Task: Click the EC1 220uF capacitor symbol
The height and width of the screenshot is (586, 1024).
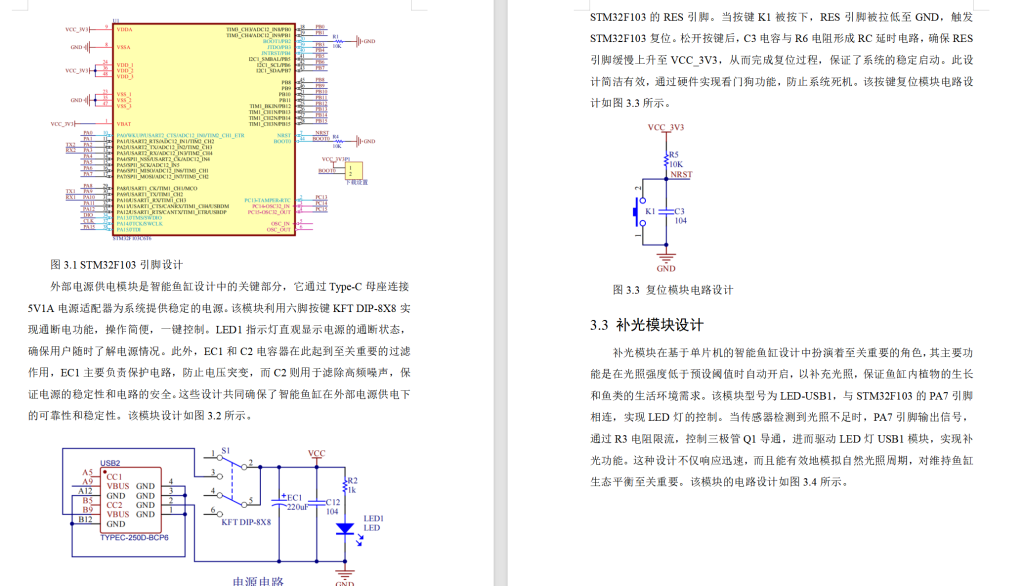Action: click(281, 501)
